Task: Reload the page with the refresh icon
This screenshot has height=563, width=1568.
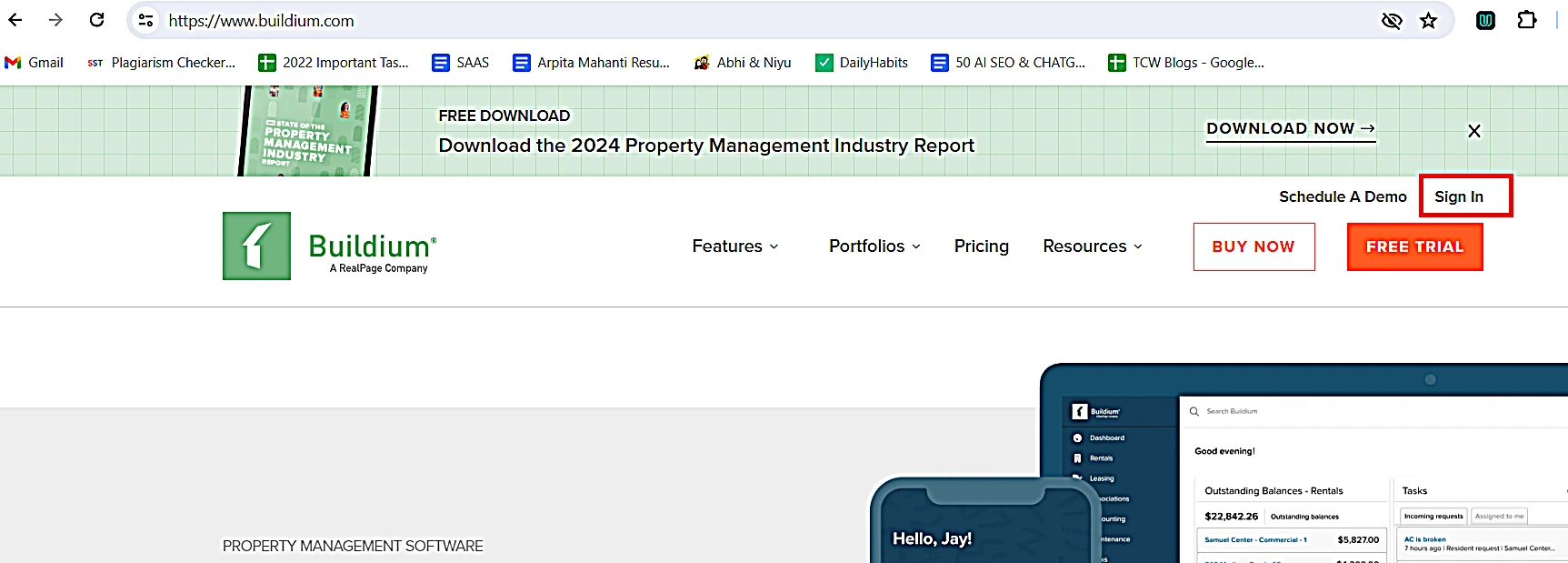Action: point(97,20)
